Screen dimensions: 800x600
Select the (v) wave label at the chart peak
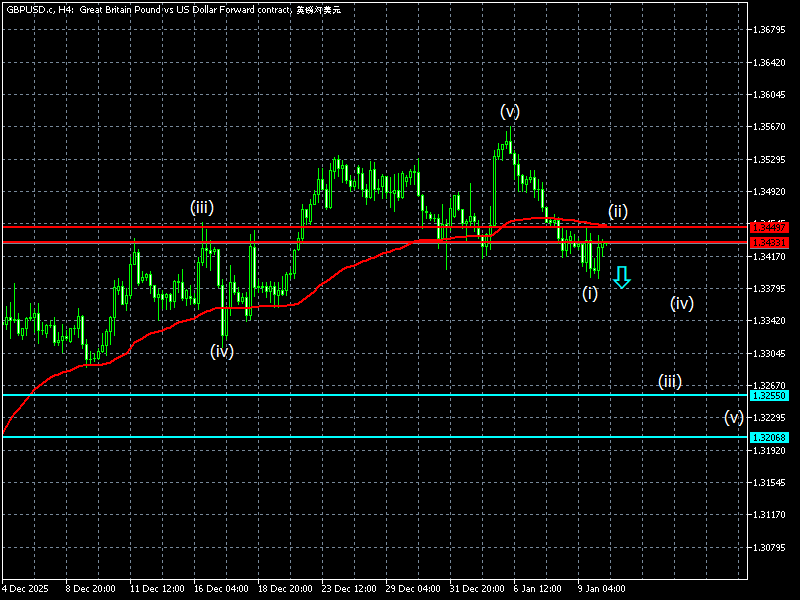pos(510,112)
